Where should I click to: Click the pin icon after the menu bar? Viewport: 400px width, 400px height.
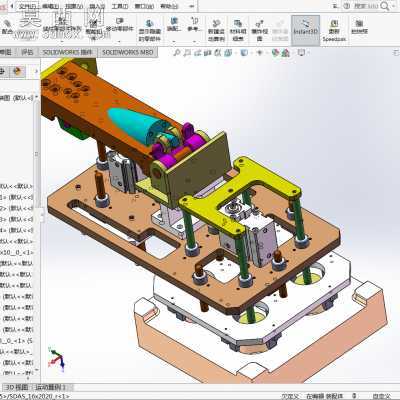click(x=192, y=6)
